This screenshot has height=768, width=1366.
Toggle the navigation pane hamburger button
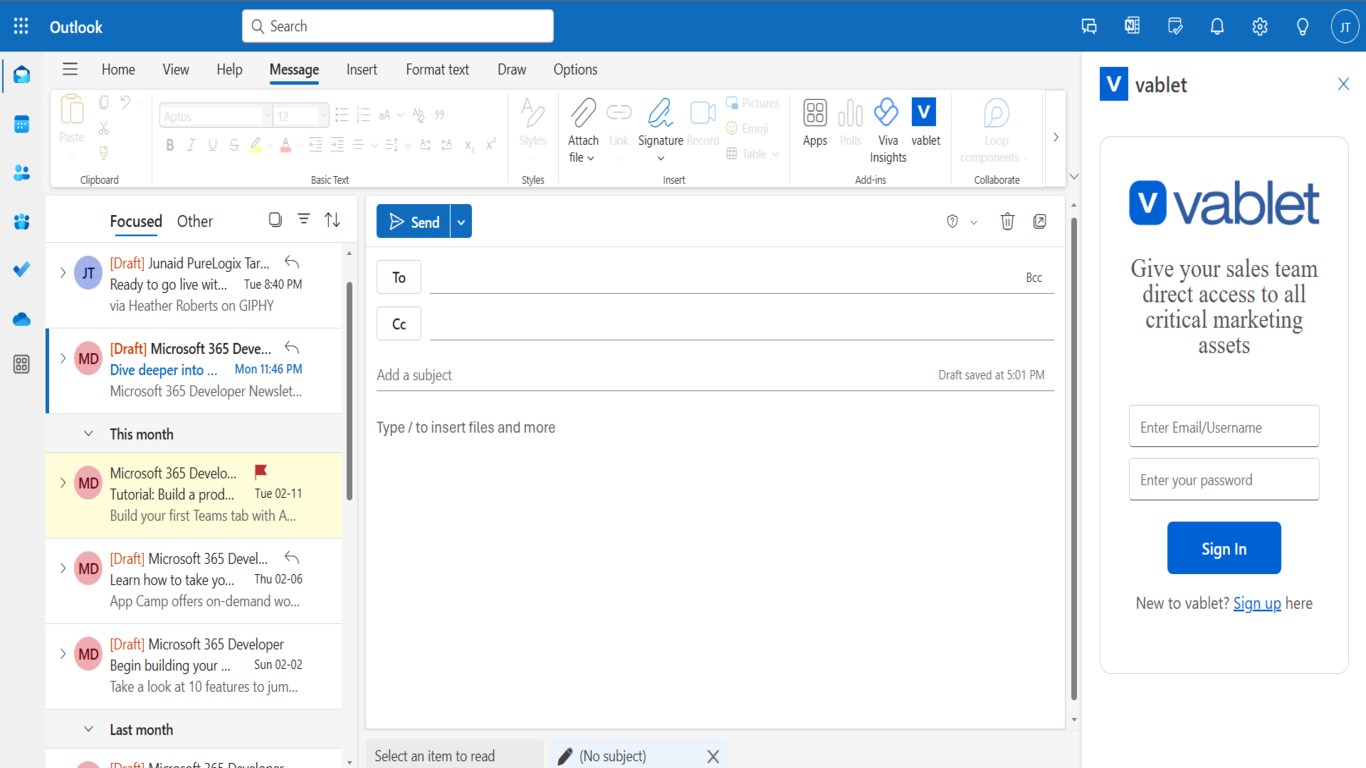pyautogui.click(x=70, y=69)
